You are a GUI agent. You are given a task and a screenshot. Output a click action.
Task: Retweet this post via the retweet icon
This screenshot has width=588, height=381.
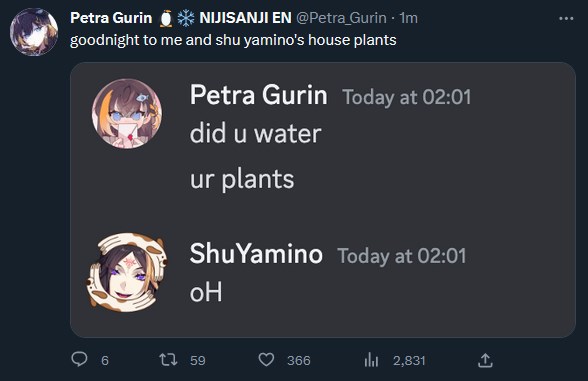[168, 360]
